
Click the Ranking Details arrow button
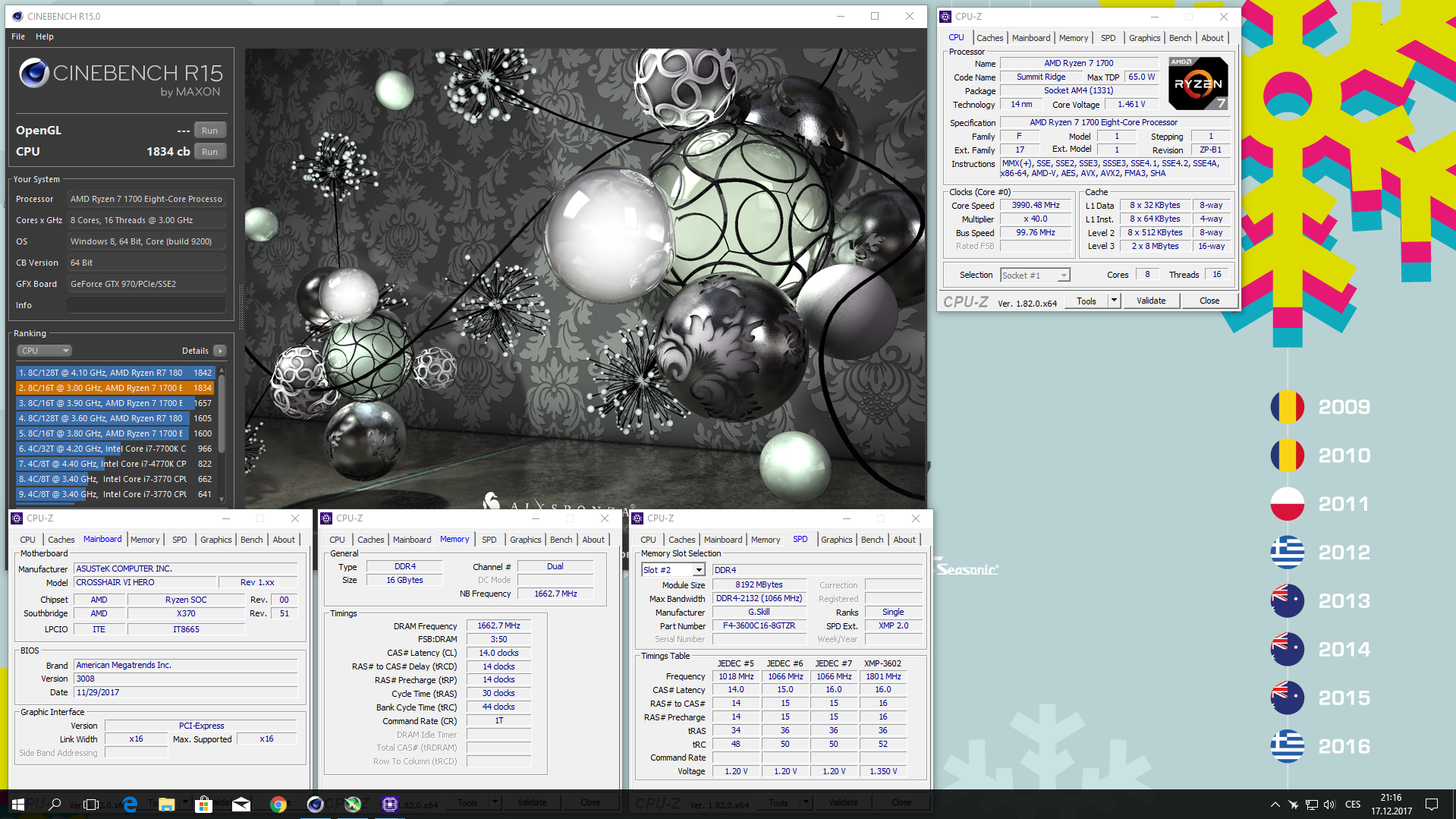(x=220, y=351)
